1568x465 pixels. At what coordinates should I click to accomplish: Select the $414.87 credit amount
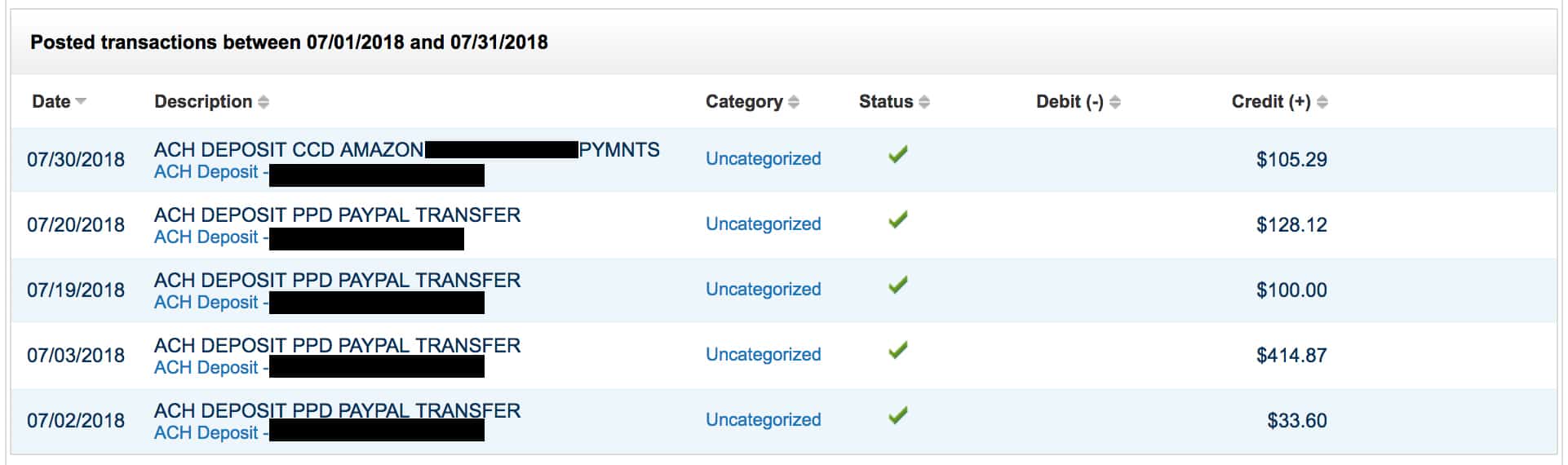(x=1291, y=356)
